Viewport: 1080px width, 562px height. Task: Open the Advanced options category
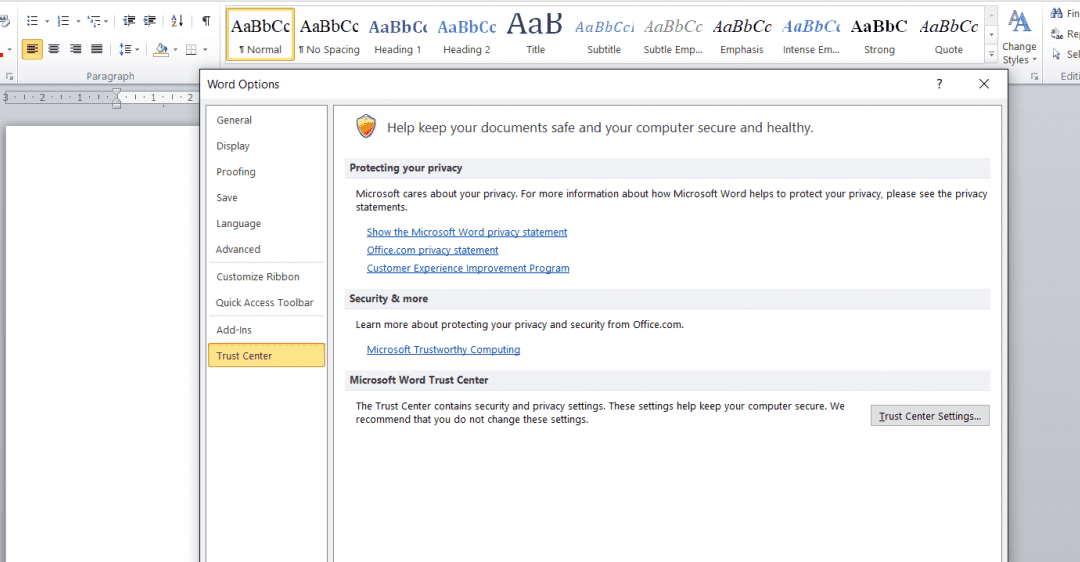pos(267,249)
